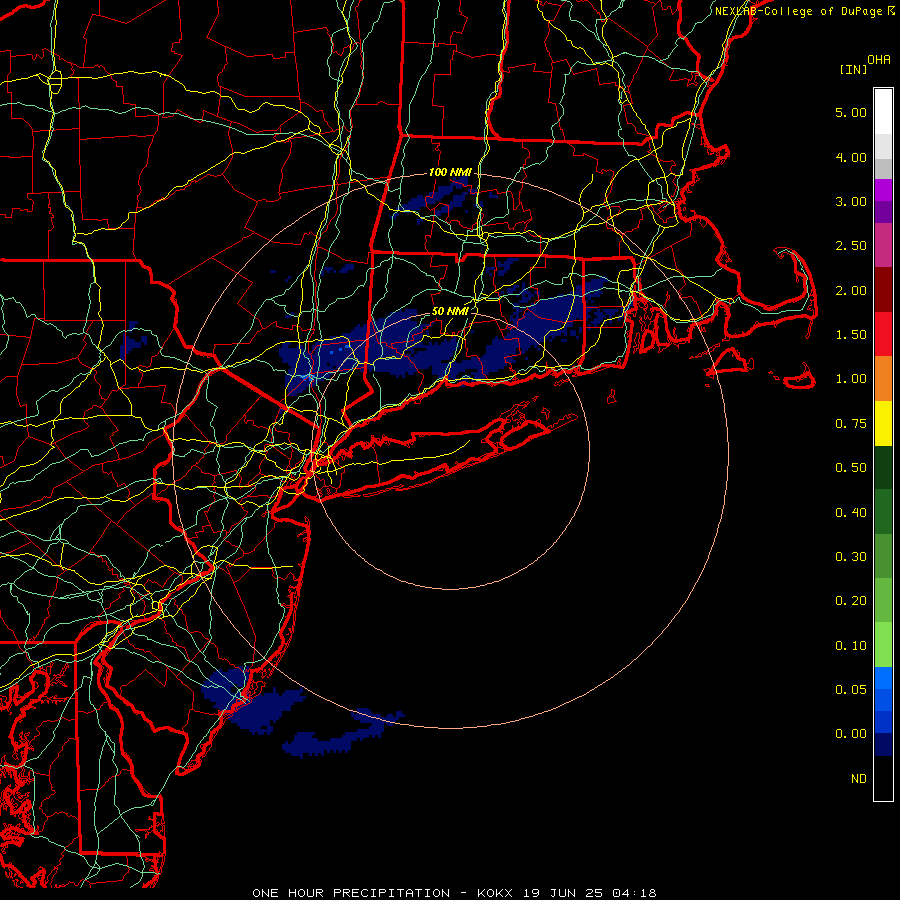The height and width of the screenshot is (900, 900).
Task: Click the light green swatch near 0.10
Action: coord(883,645)
